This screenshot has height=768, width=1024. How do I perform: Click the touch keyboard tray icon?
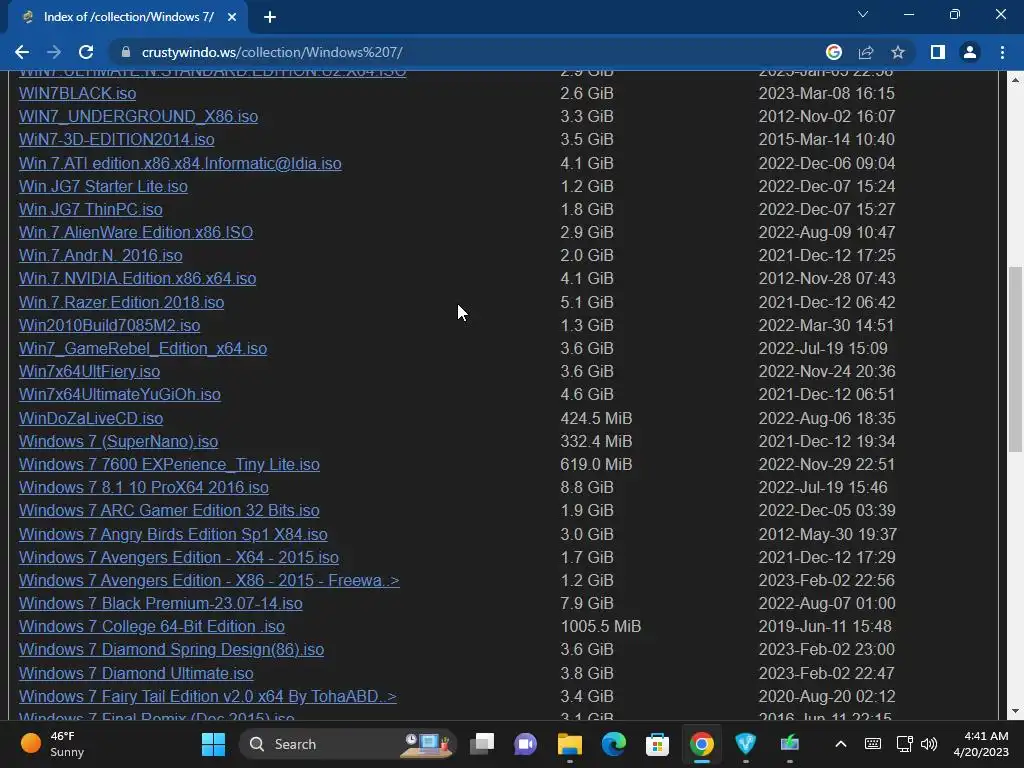(872, 744)
